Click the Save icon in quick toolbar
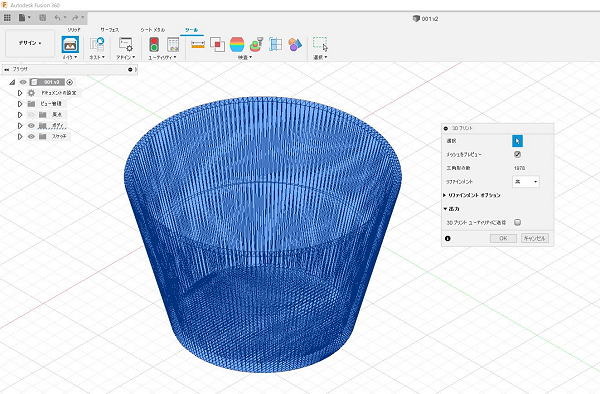This screenshot has width=600, height=394. pyautogui.click(x=42, y=18)
